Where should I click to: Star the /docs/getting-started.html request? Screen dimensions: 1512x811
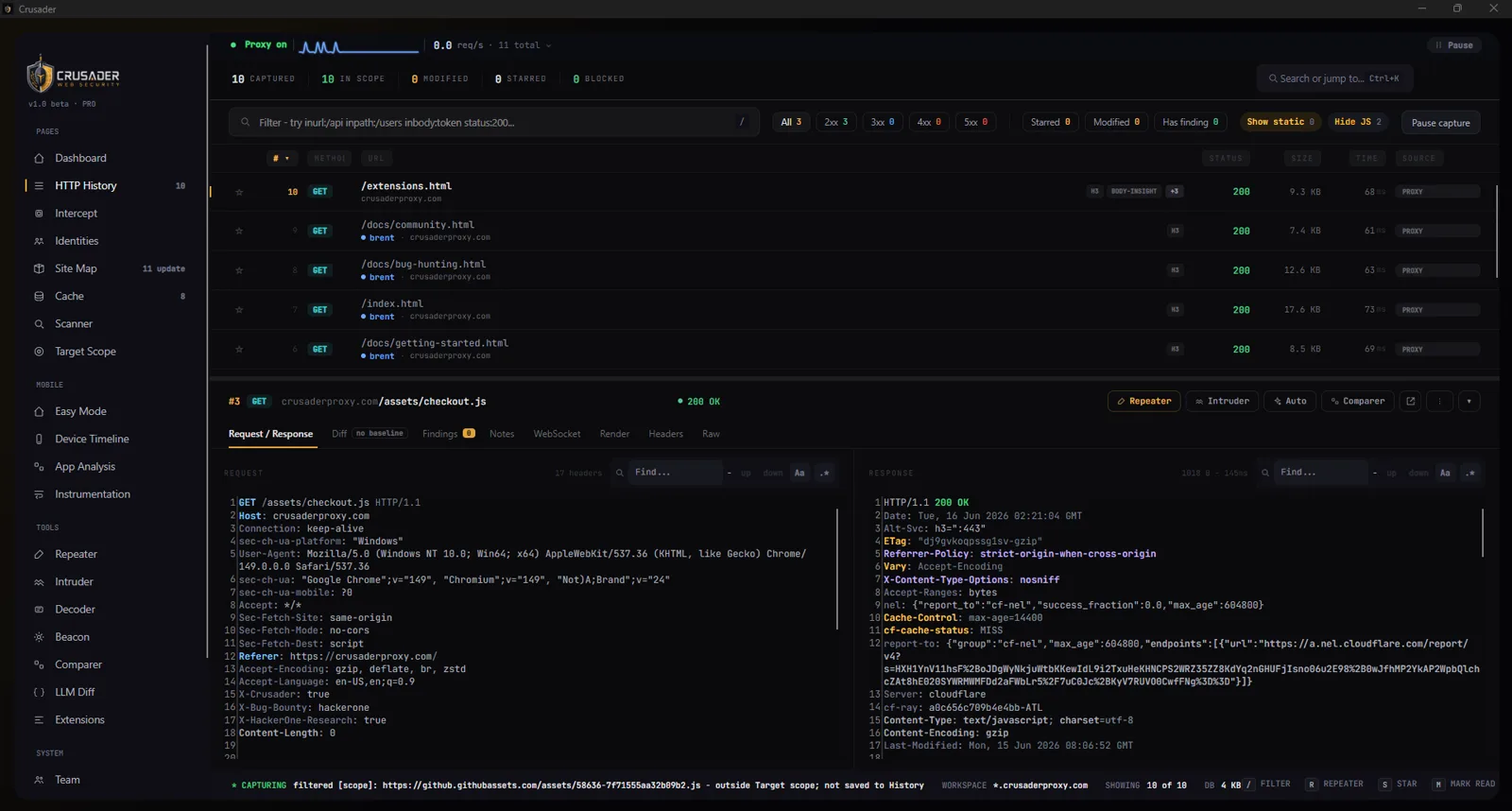tap(239, 350)
